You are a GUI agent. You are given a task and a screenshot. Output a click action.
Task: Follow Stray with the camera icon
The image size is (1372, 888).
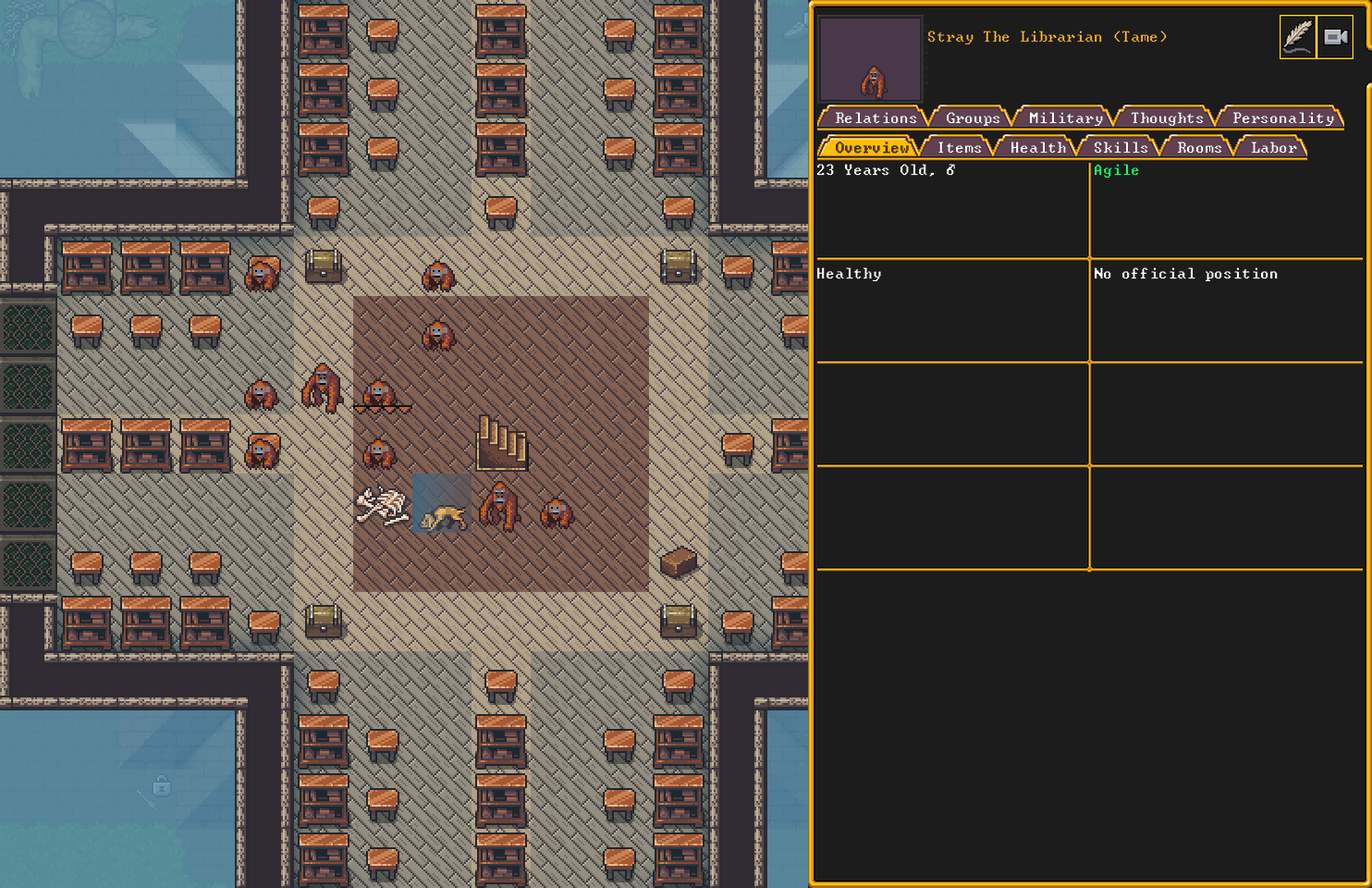(1335, 37)
